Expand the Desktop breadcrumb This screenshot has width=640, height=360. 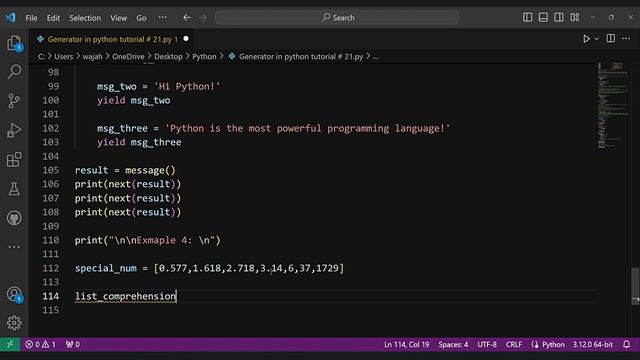pyautogui.click(x=168, y=57)
